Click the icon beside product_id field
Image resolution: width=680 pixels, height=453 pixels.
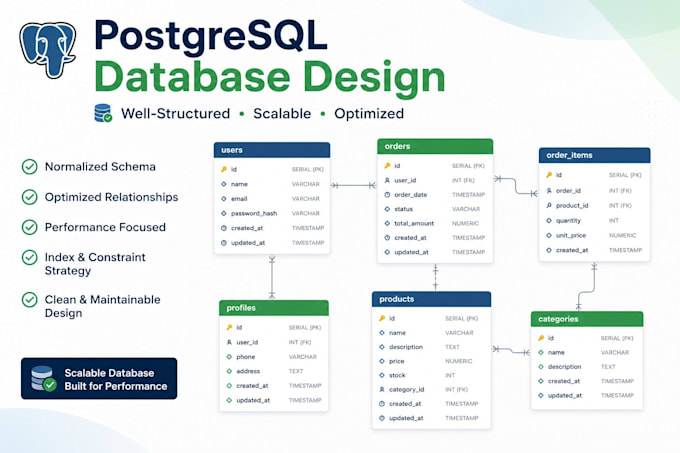[x=549, y=205]
